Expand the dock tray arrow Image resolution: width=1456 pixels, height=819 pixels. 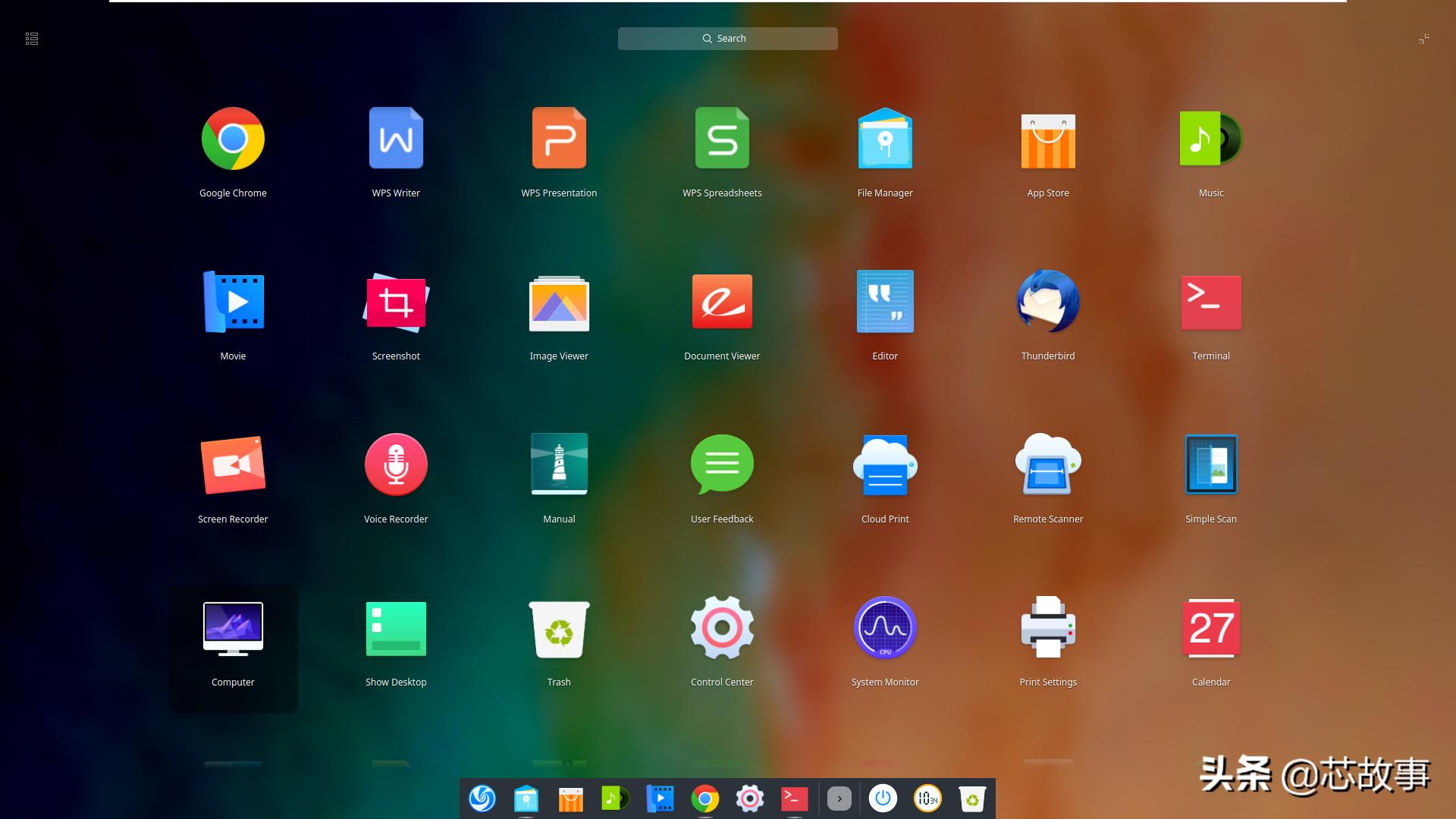tap(839, 799)
